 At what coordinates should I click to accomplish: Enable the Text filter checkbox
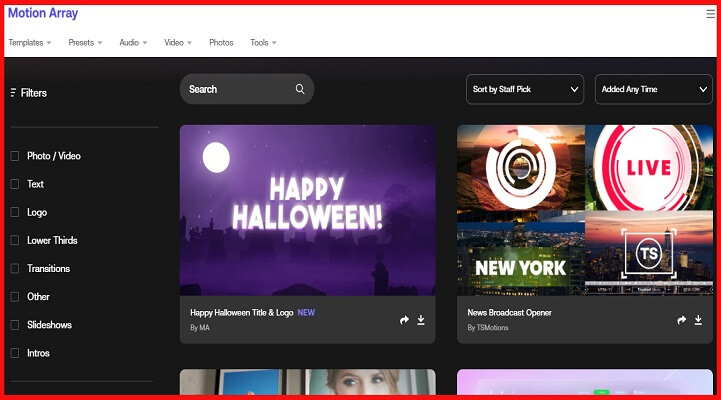click(15, 184)
